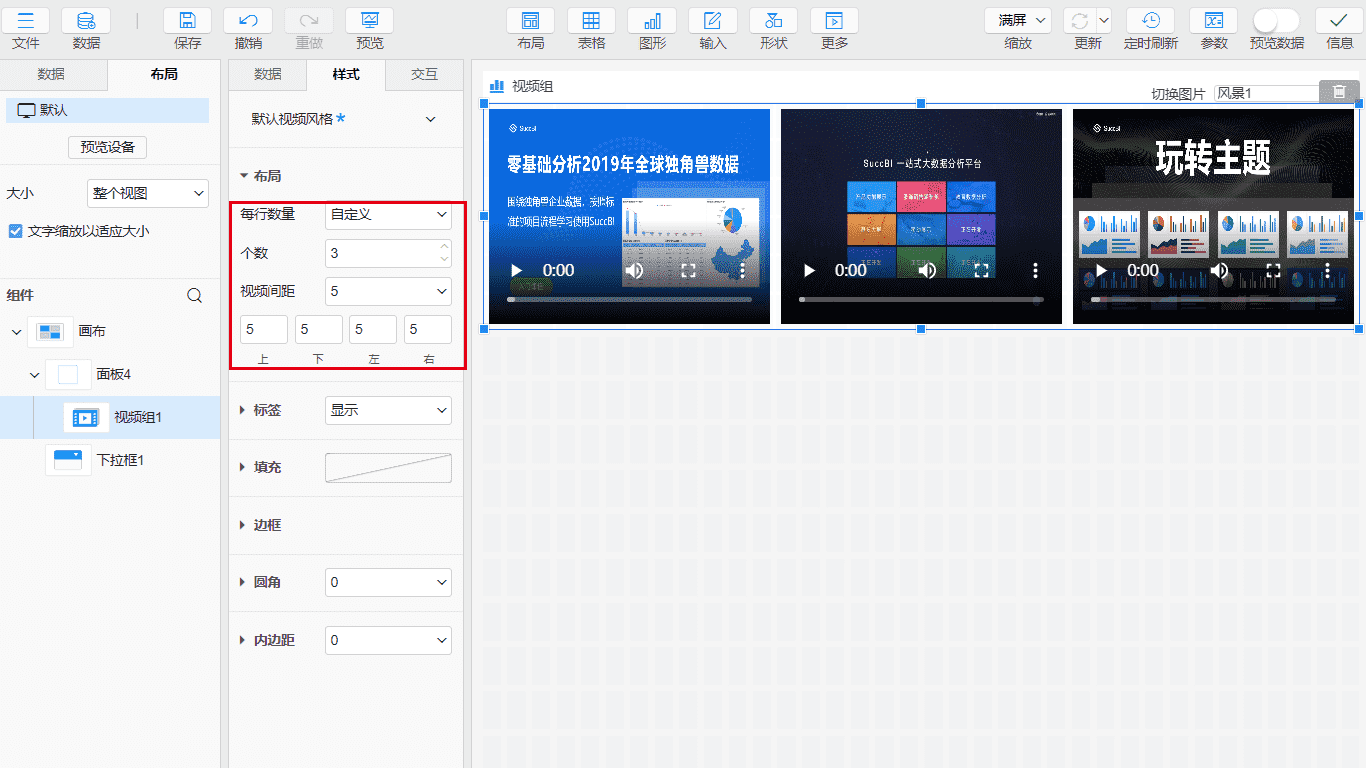Open the Chart (图形) component menu
This screenshot has height=768, width=1366.
pyautogui.click(x=652, y=21)
